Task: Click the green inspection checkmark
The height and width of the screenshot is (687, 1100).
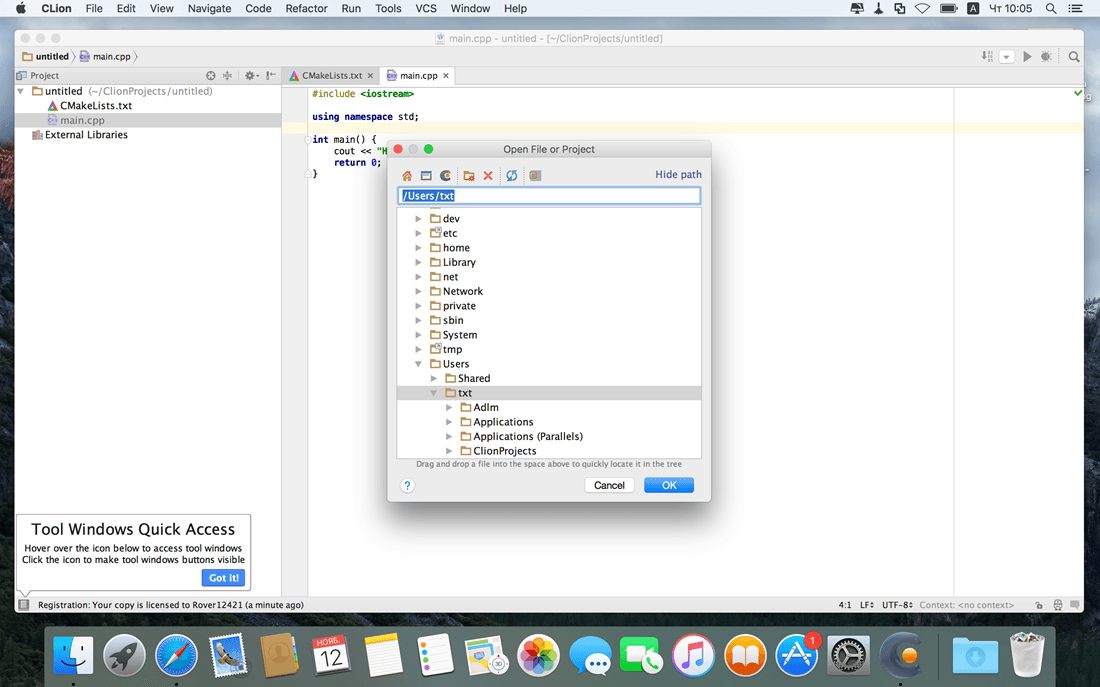Action: click(x=1078, y=93)
